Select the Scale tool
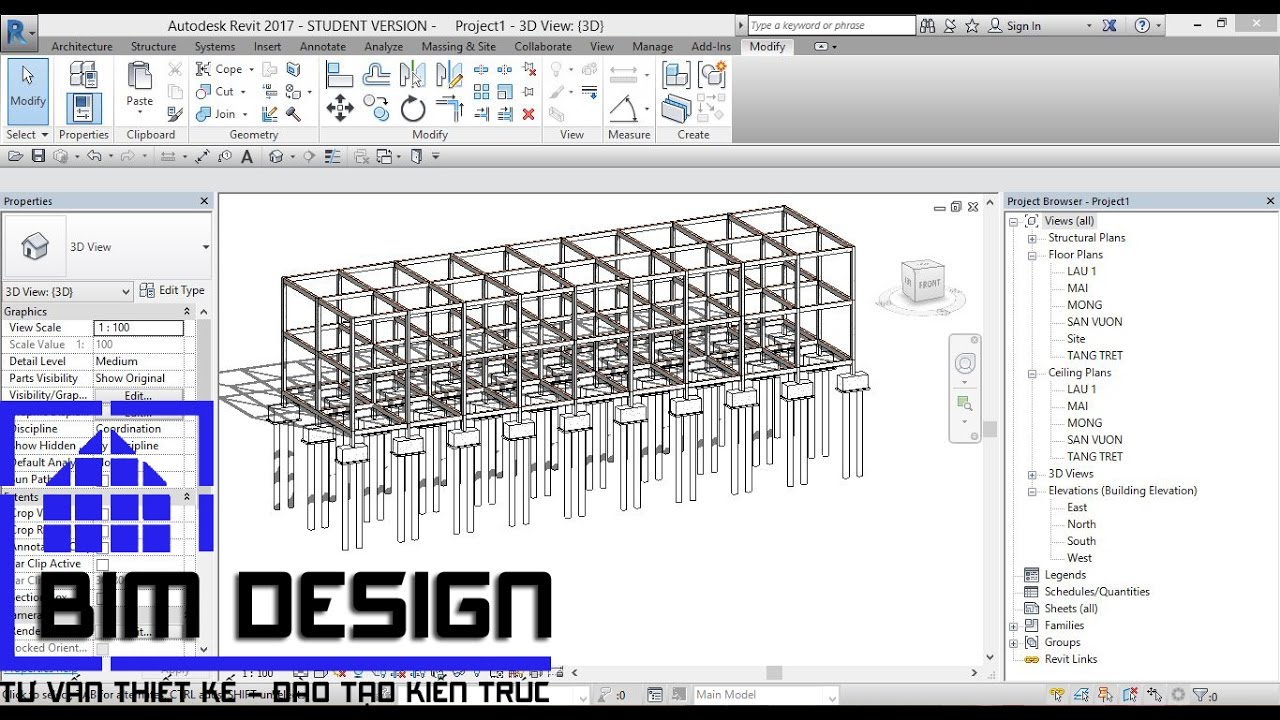1280x720 pixels. coord(505,92)
